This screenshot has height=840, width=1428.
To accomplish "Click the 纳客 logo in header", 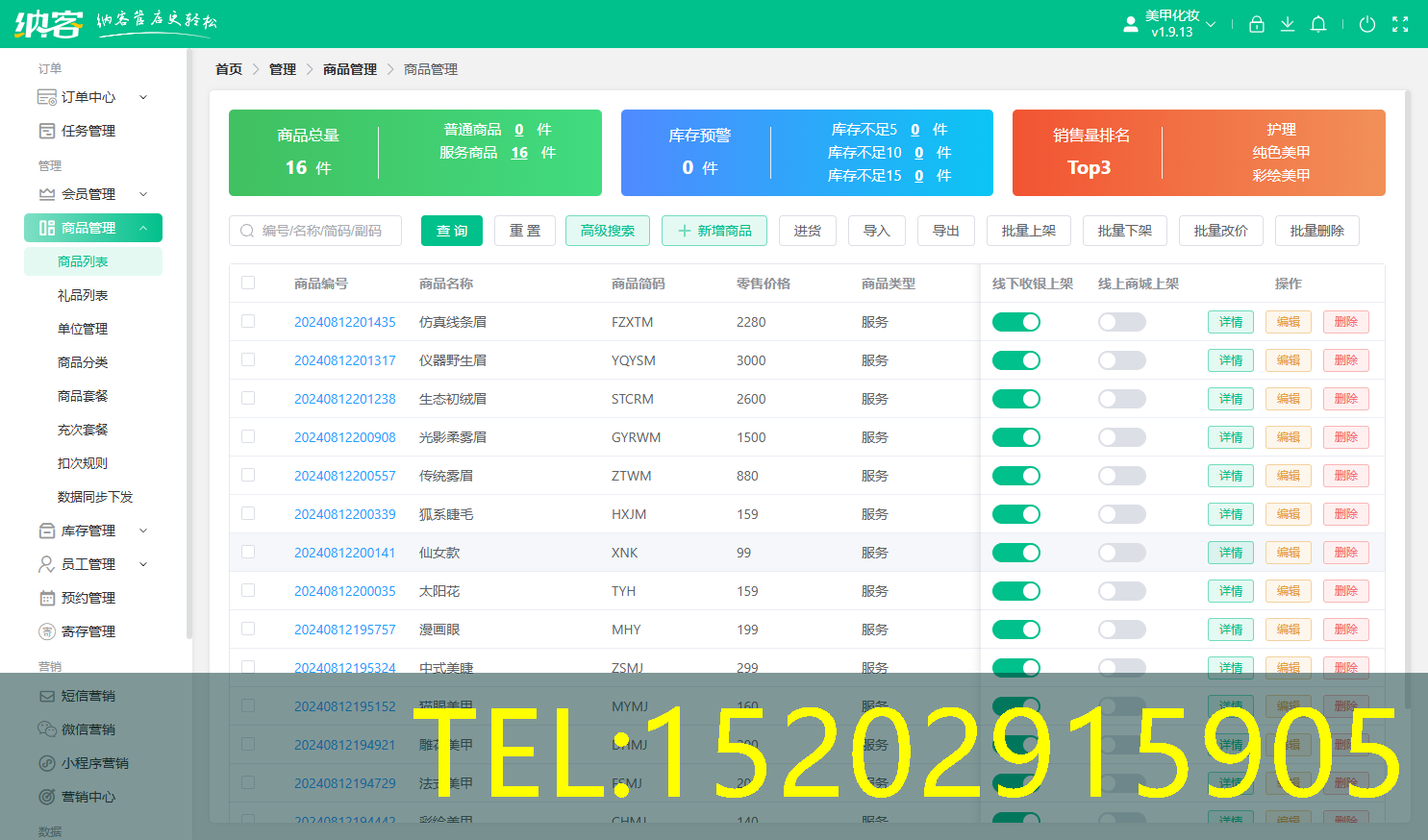I will click(49, 23).
